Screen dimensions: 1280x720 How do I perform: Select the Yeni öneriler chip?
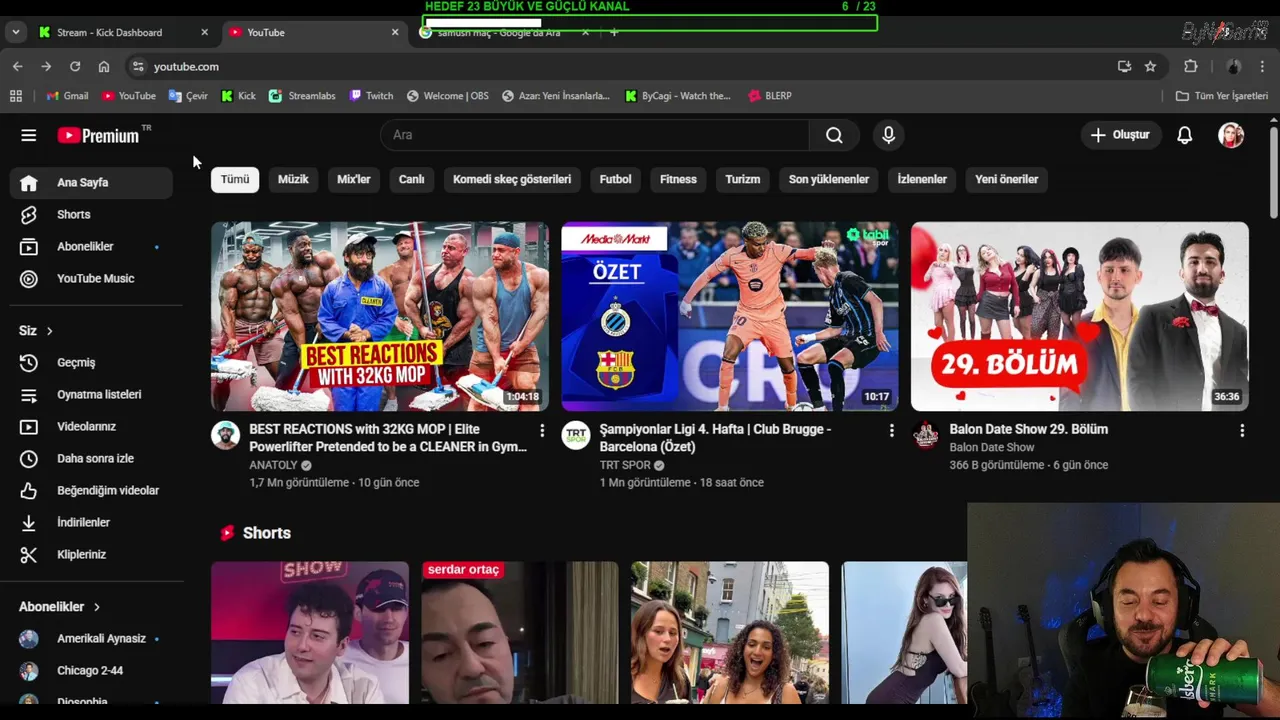point(1007,180)
